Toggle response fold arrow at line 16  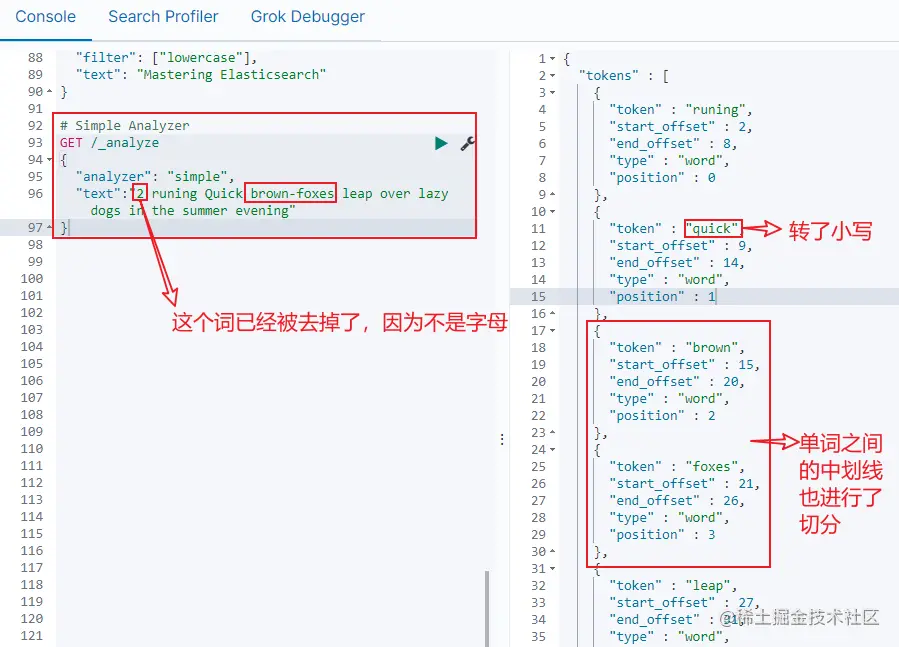click(x=552, y=314)
